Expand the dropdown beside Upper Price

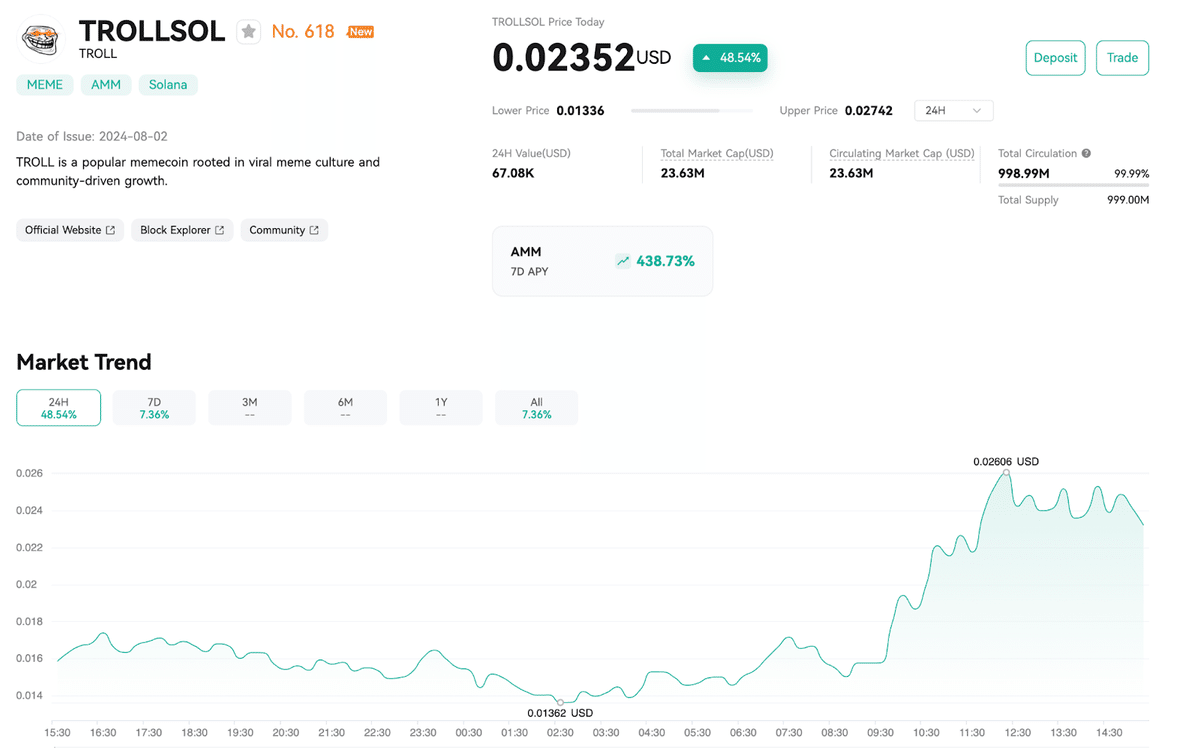coord(952,110)
